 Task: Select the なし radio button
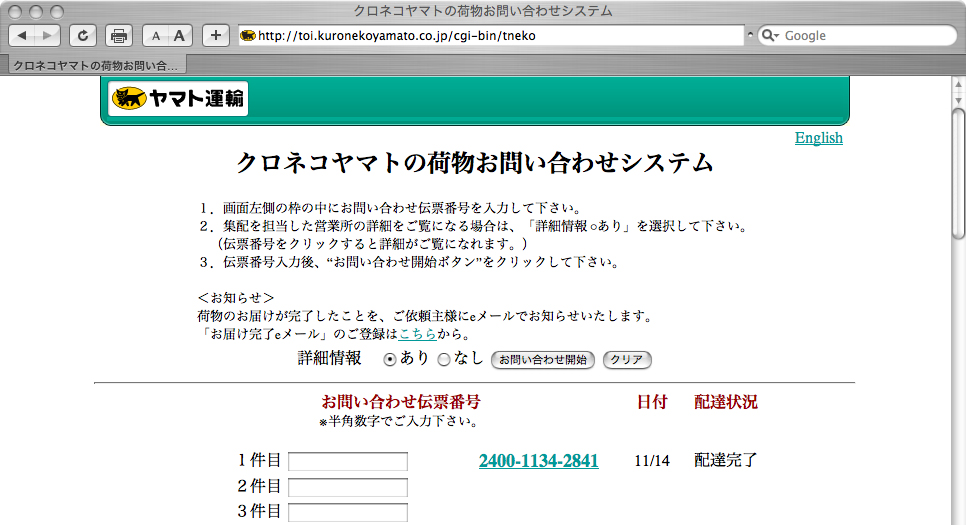coord(444,360)
